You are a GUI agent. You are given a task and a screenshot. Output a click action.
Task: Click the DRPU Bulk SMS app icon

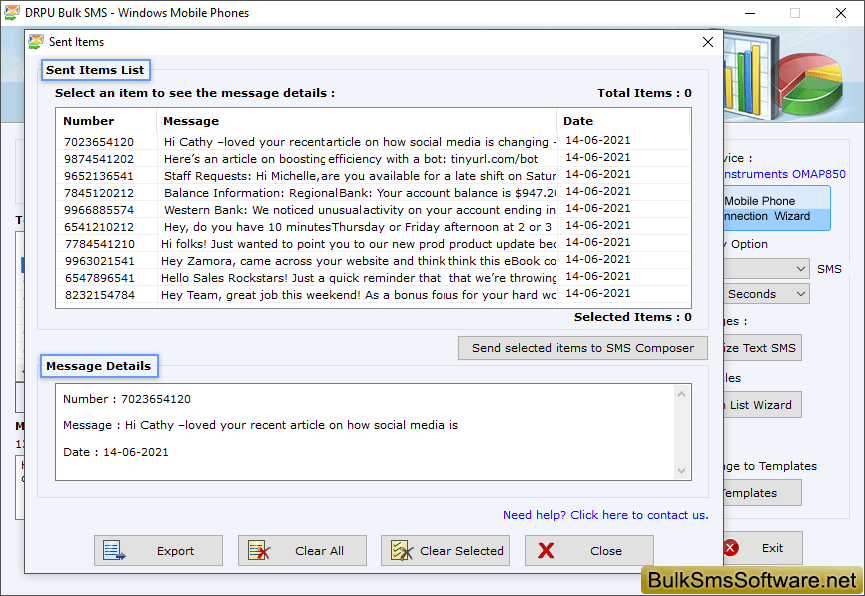[x=12, y=13]
